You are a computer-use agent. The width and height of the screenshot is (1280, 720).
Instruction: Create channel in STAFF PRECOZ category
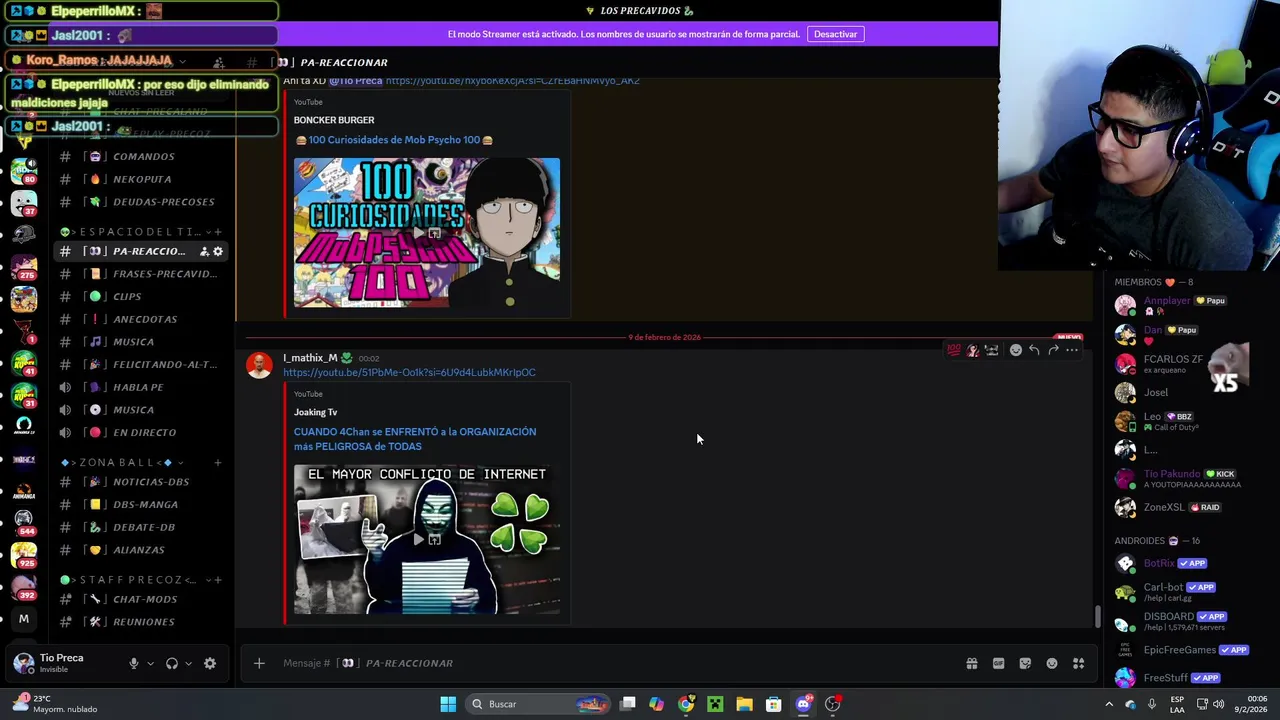[218, 580]
